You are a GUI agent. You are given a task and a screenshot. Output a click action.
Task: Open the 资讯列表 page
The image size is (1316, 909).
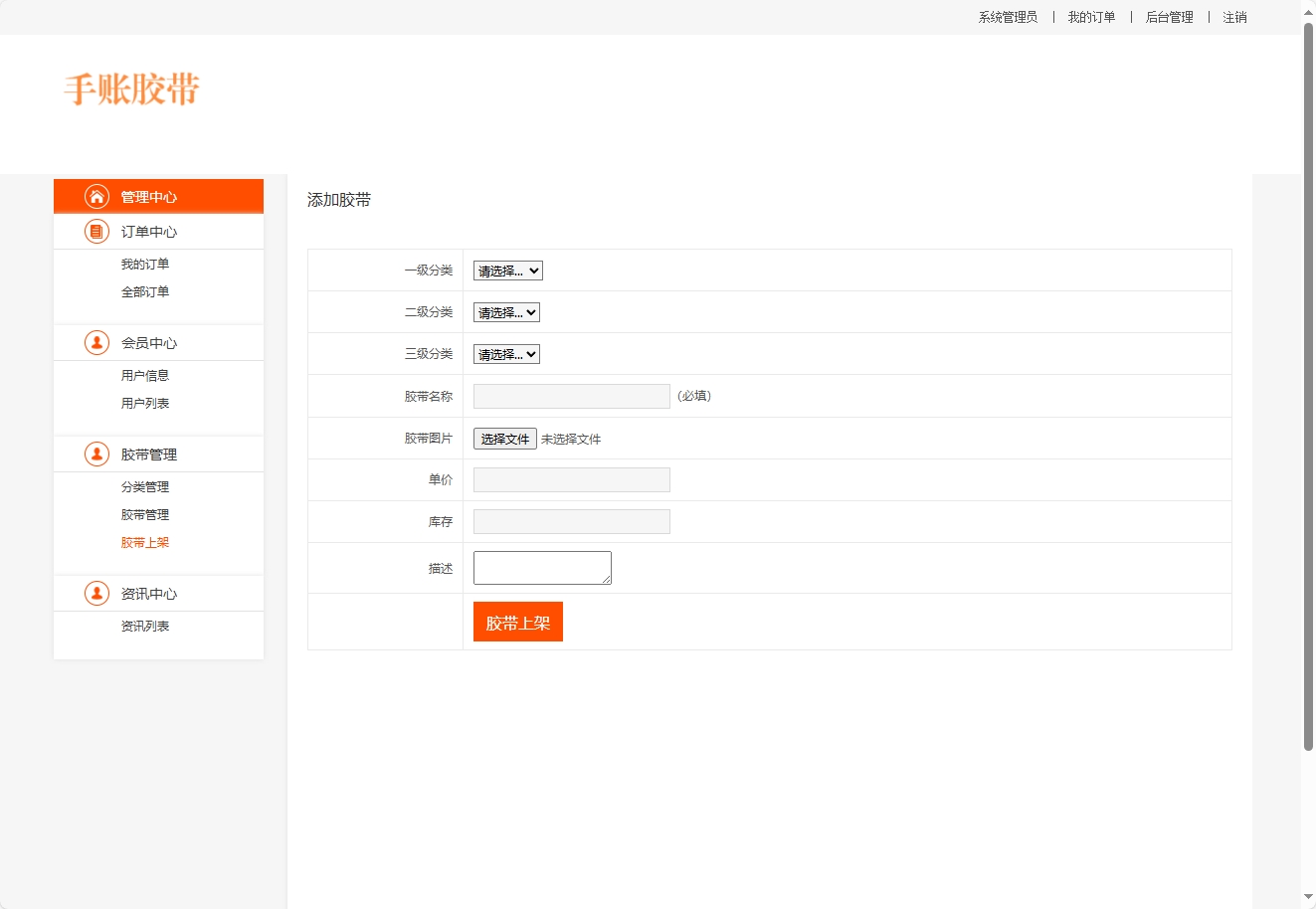point(144,626)
